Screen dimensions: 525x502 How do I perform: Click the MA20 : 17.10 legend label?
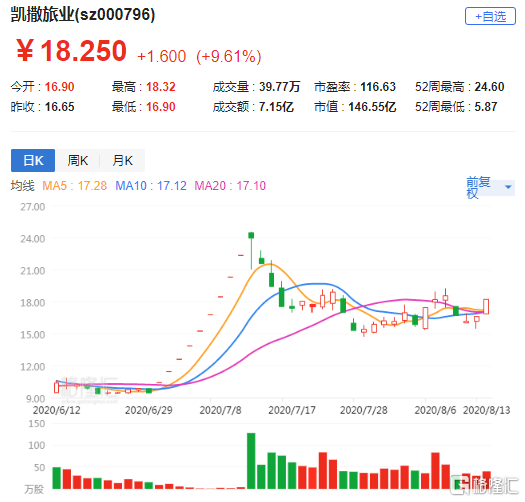[x=230, y=186]
